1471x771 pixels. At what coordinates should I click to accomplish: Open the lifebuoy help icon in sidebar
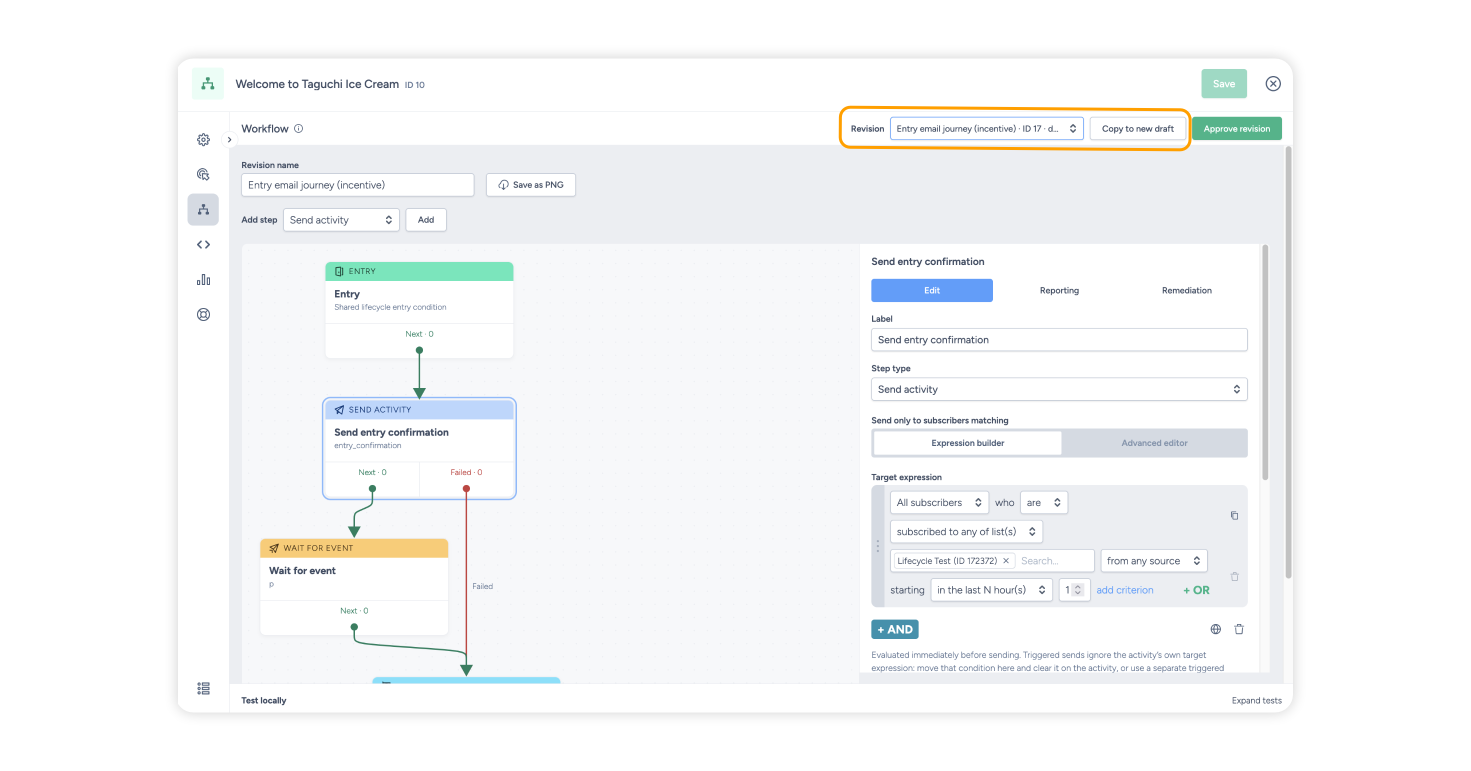click(203, 315)
